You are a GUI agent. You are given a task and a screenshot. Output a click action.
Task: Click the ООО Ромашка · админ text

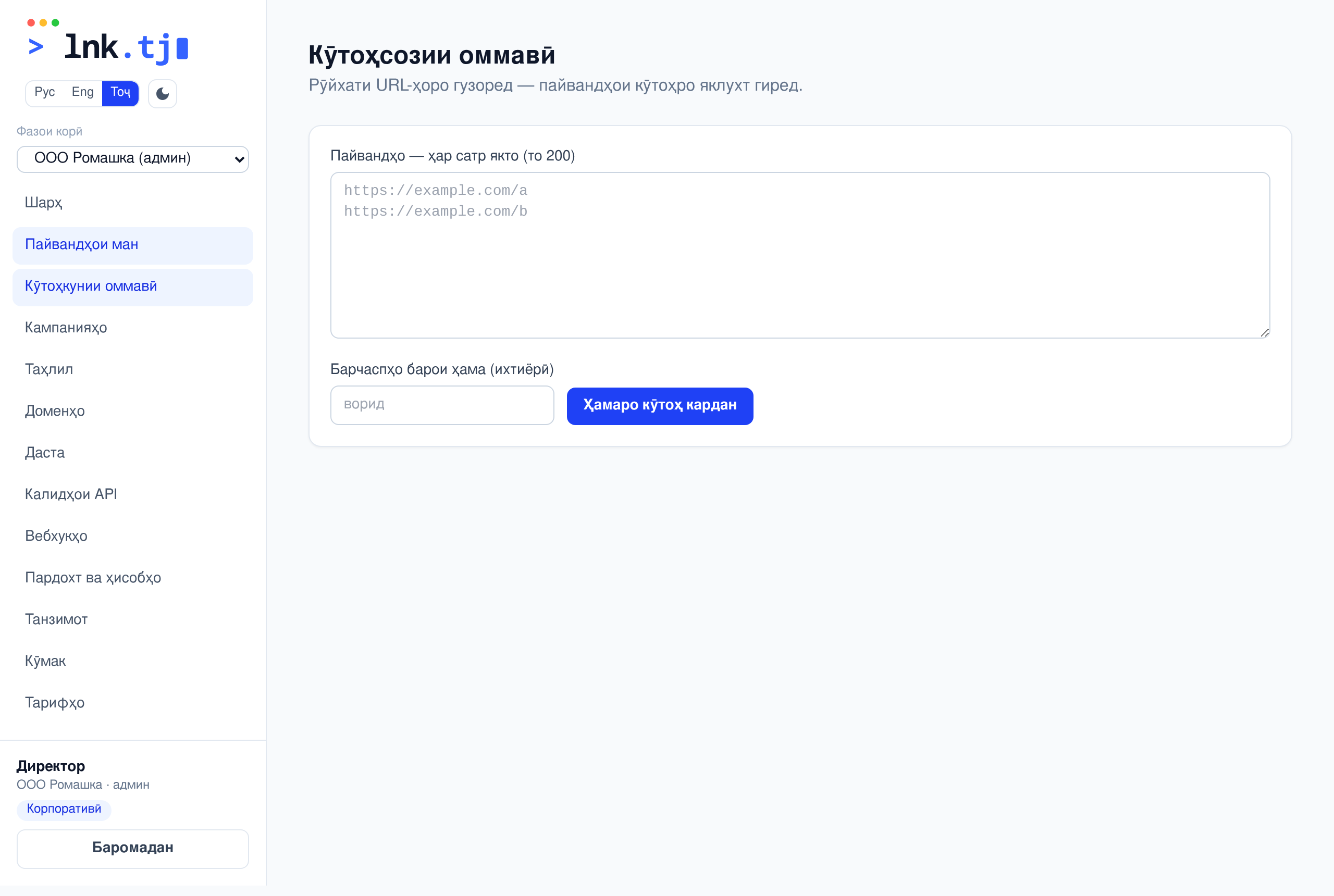pos(83,785)
